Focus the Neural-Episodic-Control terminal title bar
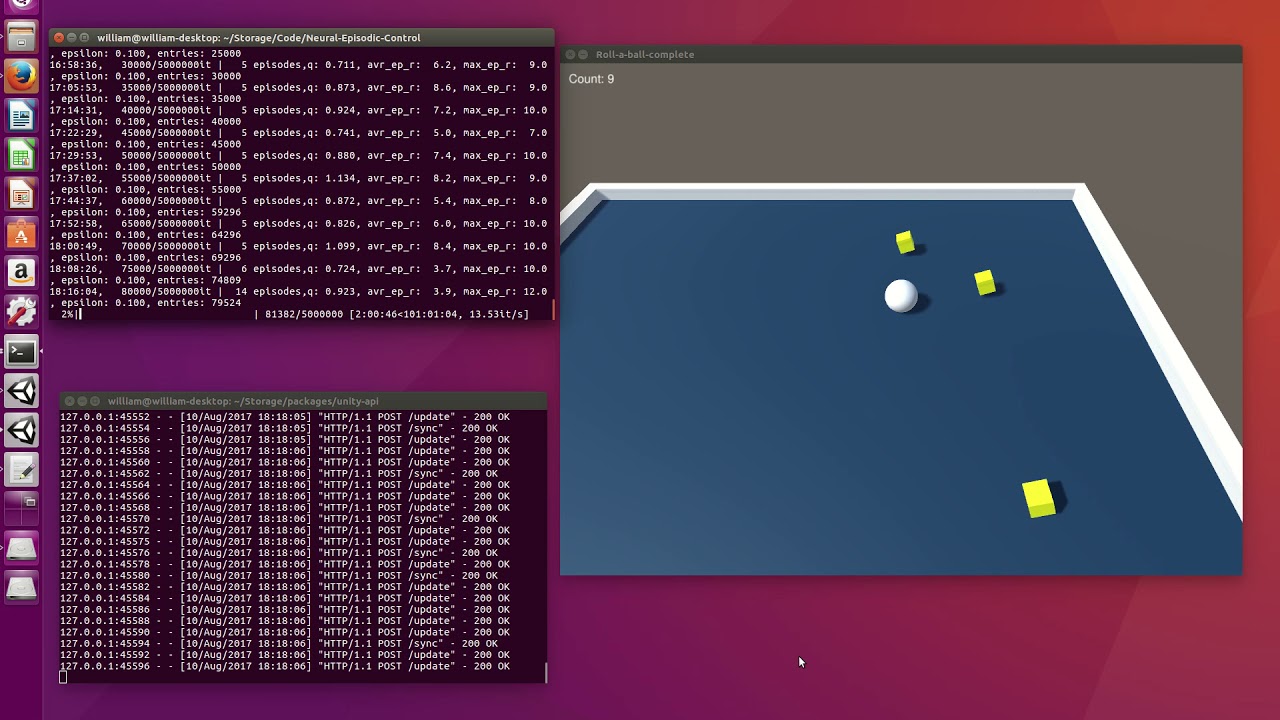This screenshot has width=1280, height=720. [302, 38]
